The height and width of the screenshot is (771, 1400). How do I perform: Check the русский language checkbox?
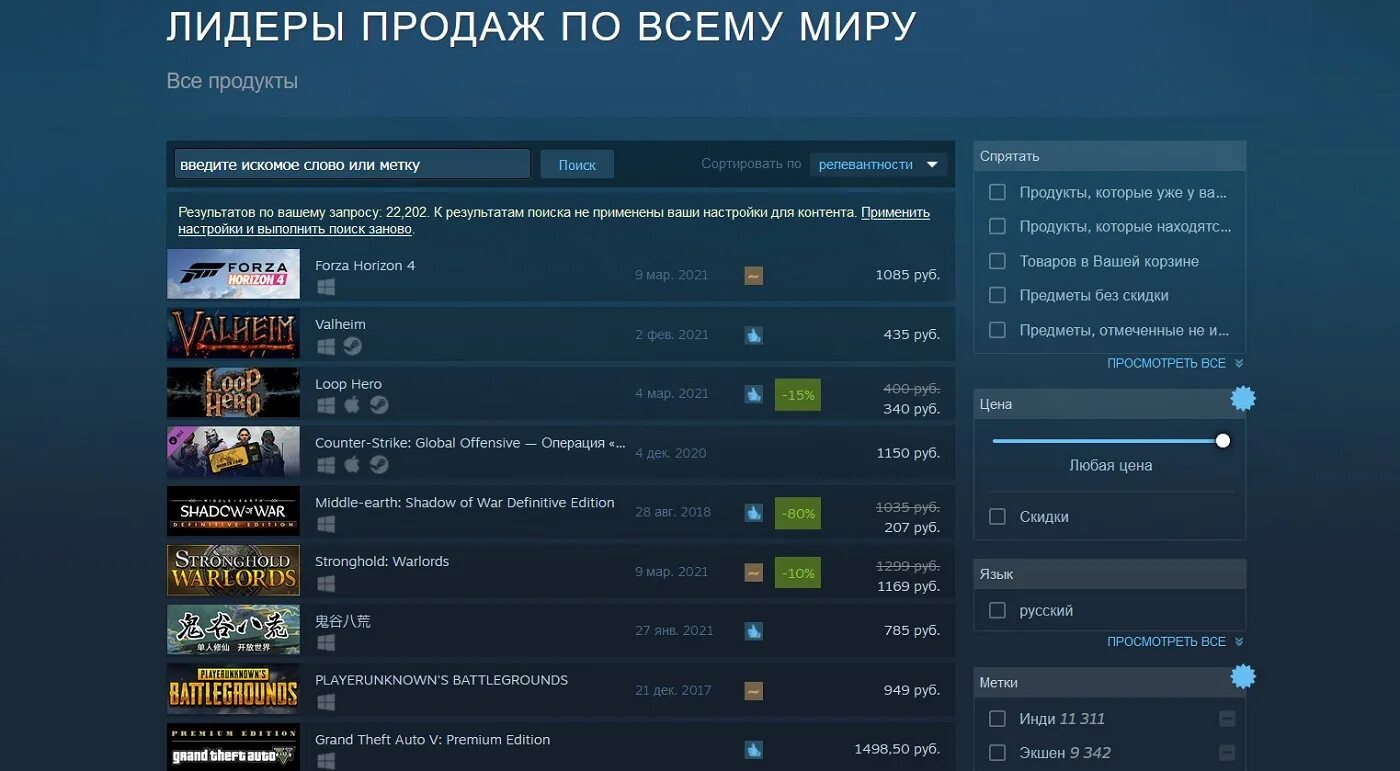pyautogui.click(x=997, y=610)
